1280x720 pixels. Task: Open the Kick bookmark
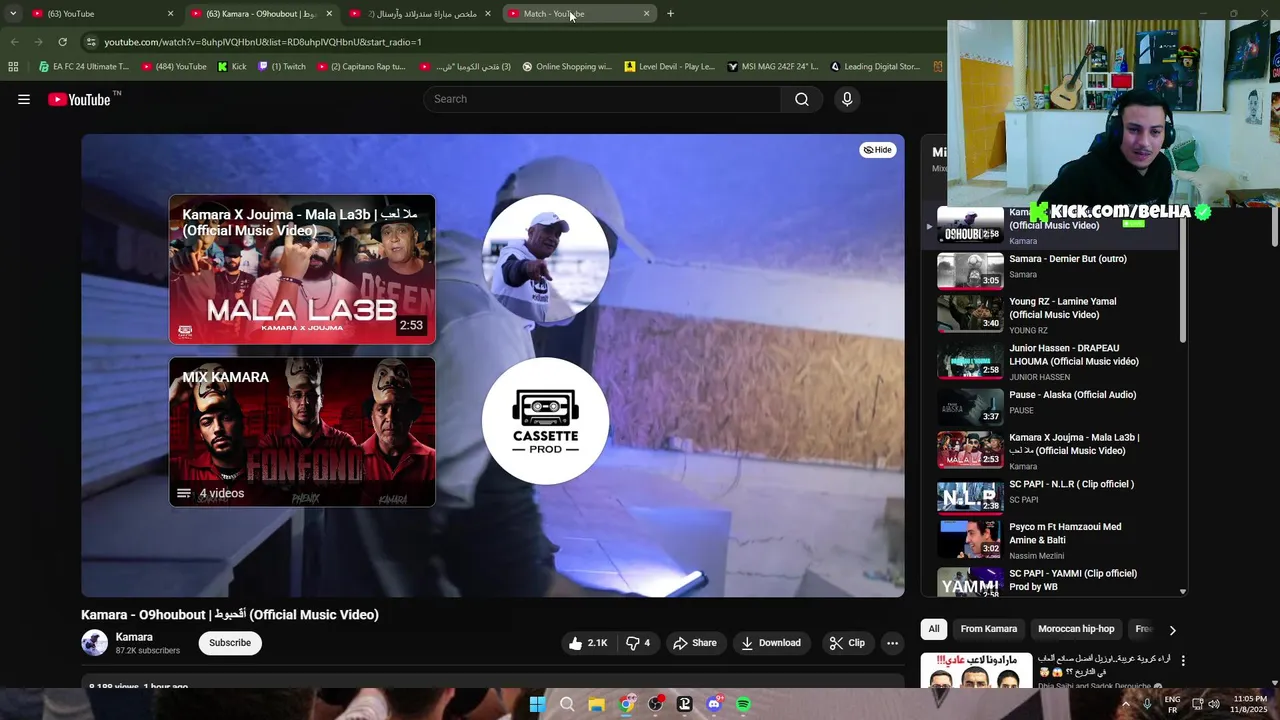[231, 67]
